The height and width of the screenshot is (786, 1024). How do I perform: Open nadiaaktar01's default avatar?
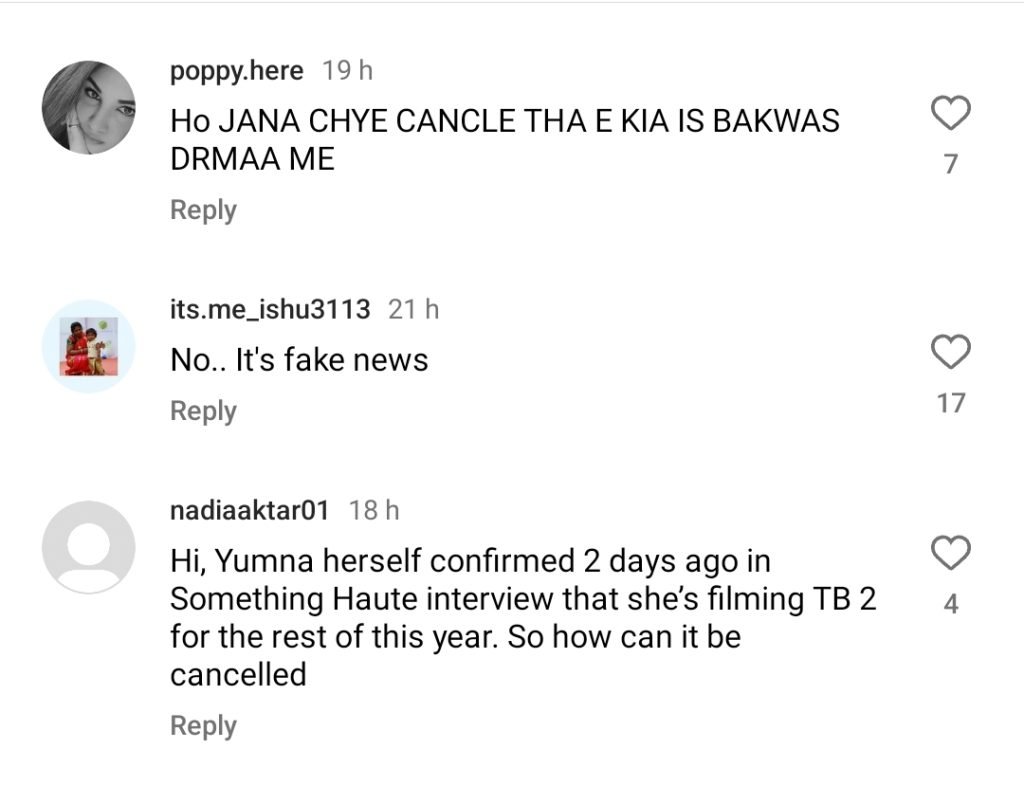[88, 547]
